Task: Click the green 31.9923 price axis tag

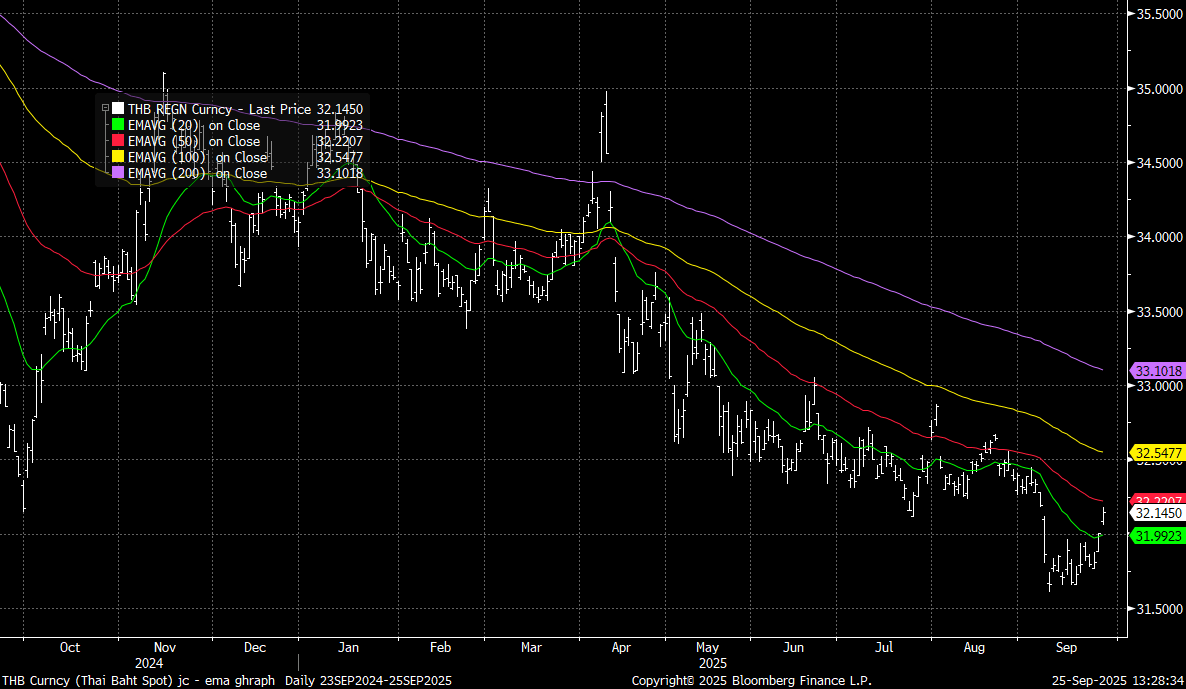Action: point(1157,536)
